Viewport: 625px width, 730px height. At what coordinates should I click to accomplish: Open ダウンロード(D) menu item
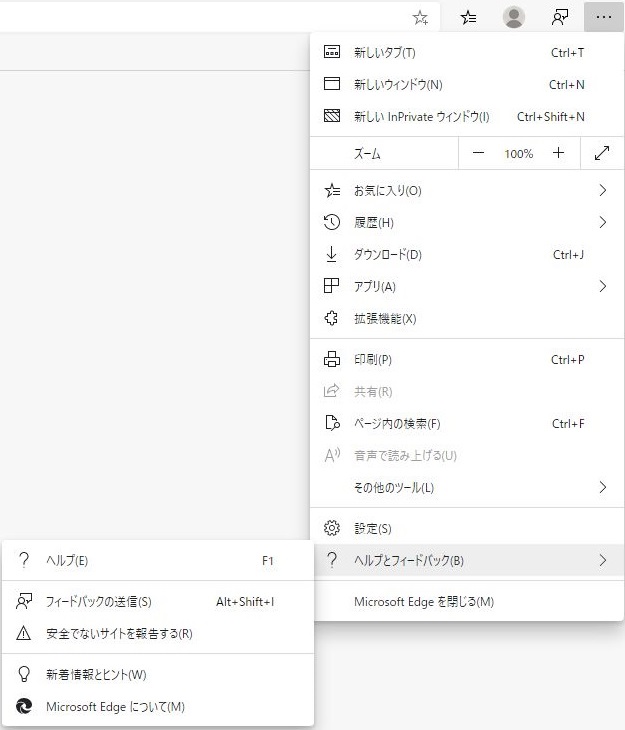pyautogui.click(x=467, y=254)
